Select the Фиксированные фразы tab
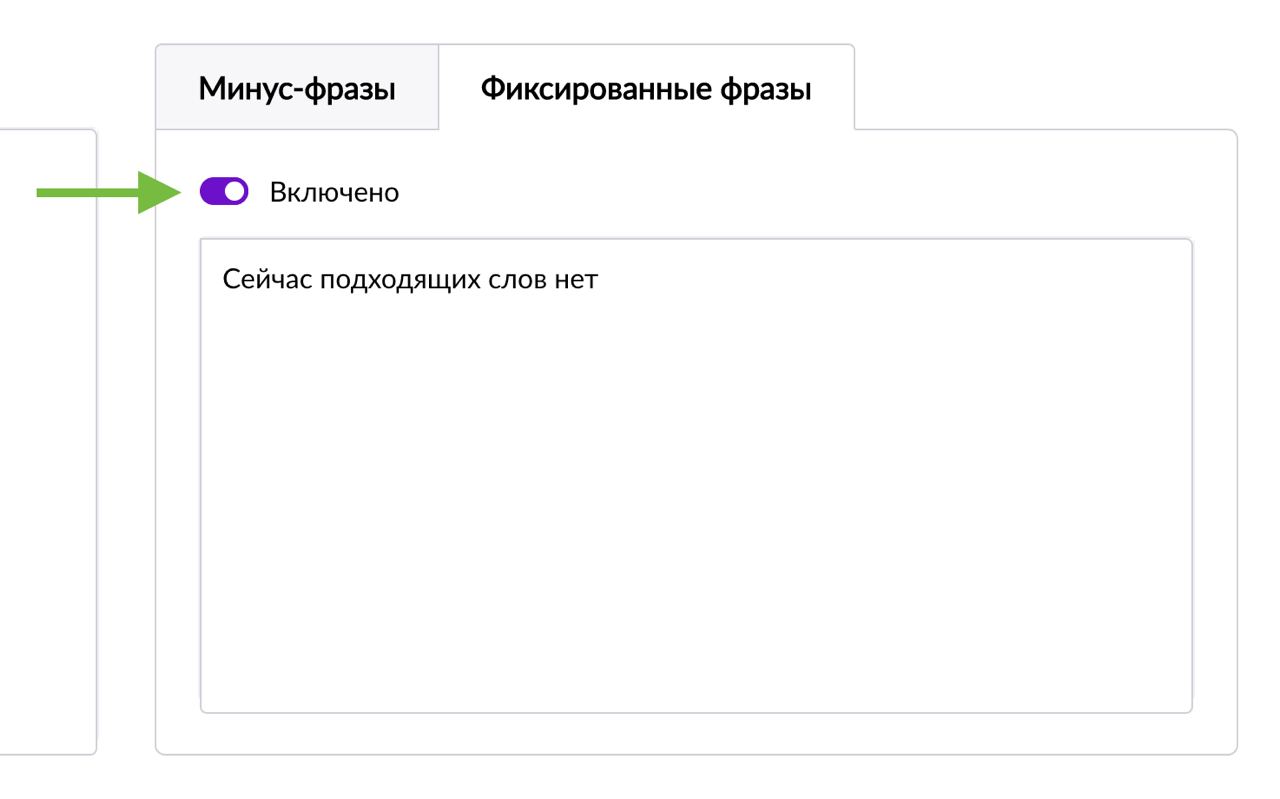The width and height of the screenshot is (1280, 799). click(x=645, y=89)
